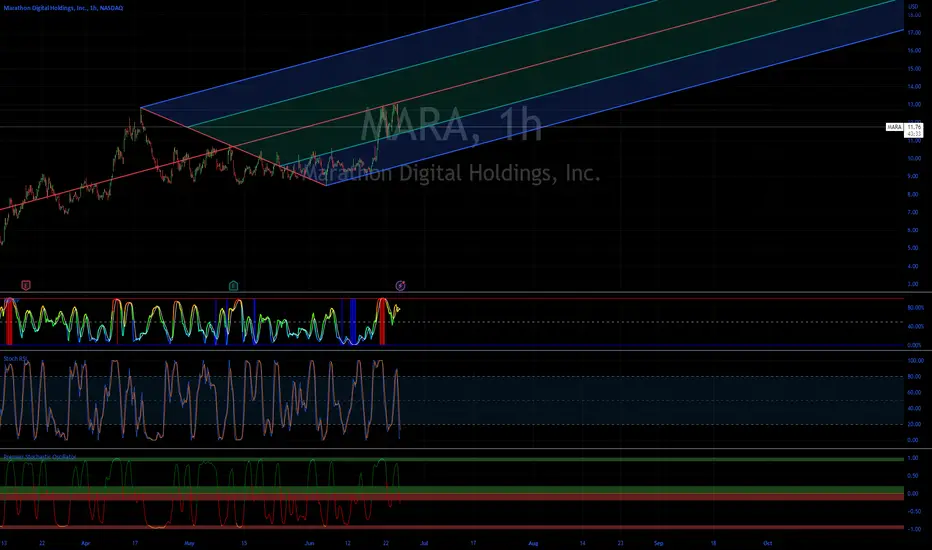Click the 80.00% oscillator scale label

point(915,308)
